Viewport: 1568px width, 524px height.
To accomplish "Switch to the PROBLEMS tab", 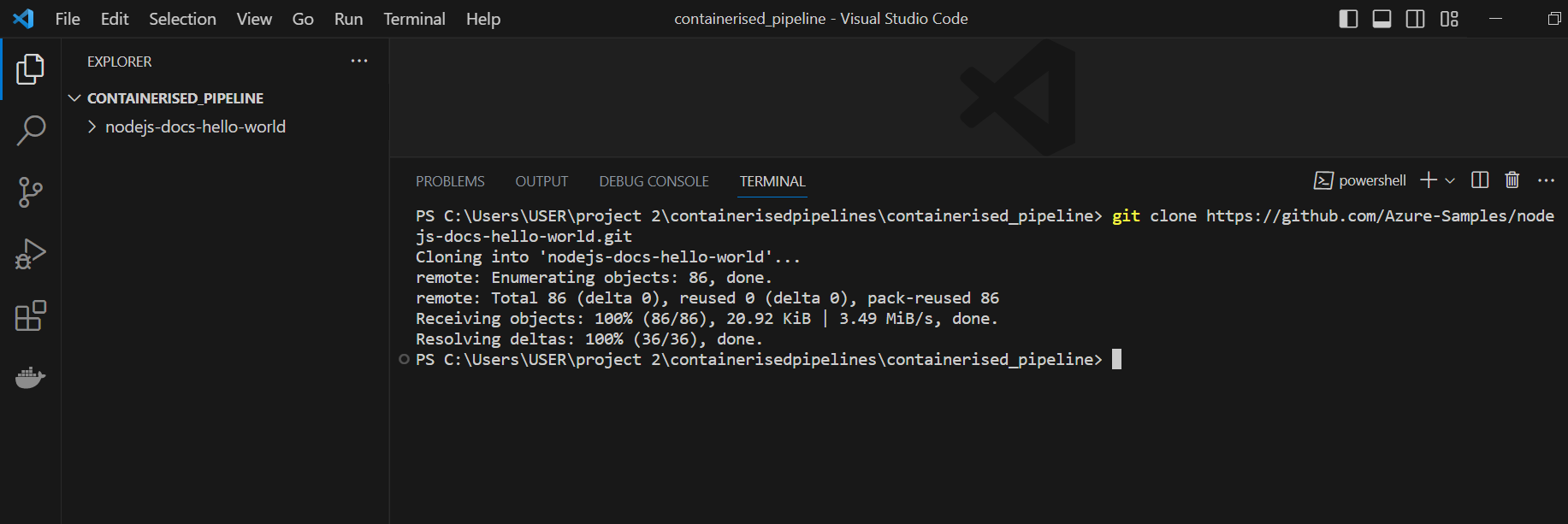I will click(x=450, y=181).
